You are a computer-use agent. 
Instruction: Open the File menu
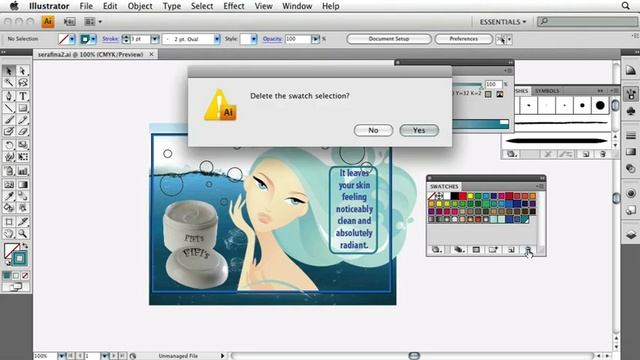coord(86,6)
